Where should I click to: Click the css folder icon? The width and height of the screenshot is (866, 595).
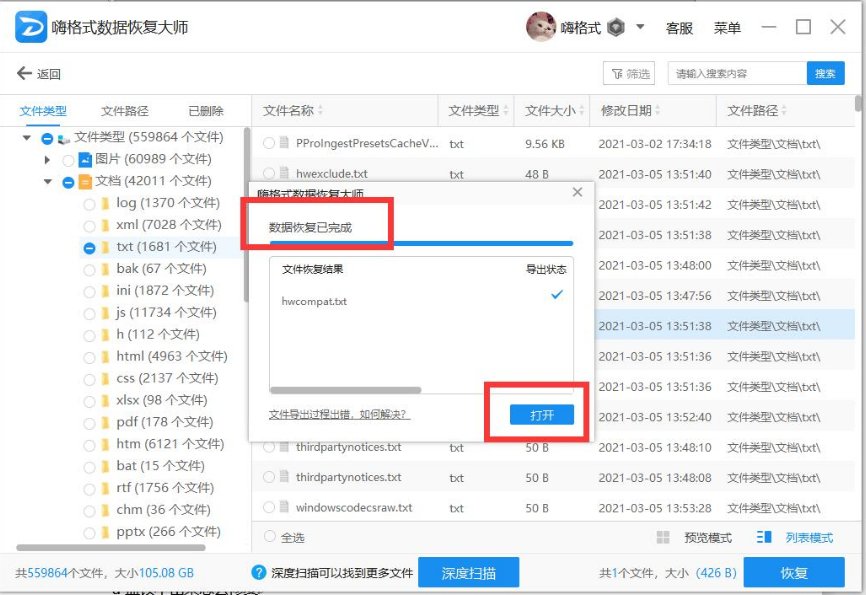pos(105,379)
